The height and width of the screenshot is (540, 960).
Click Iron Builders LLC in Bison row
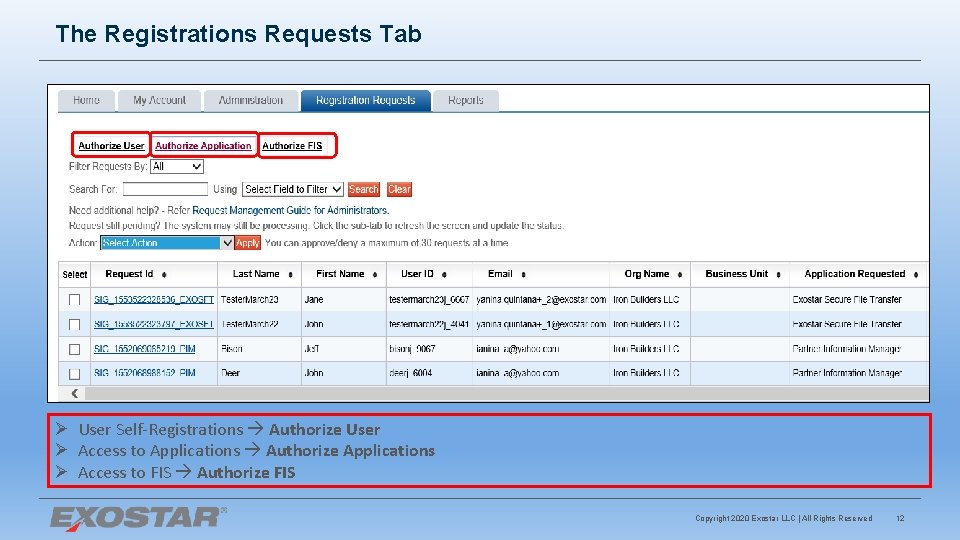(646, 348)
